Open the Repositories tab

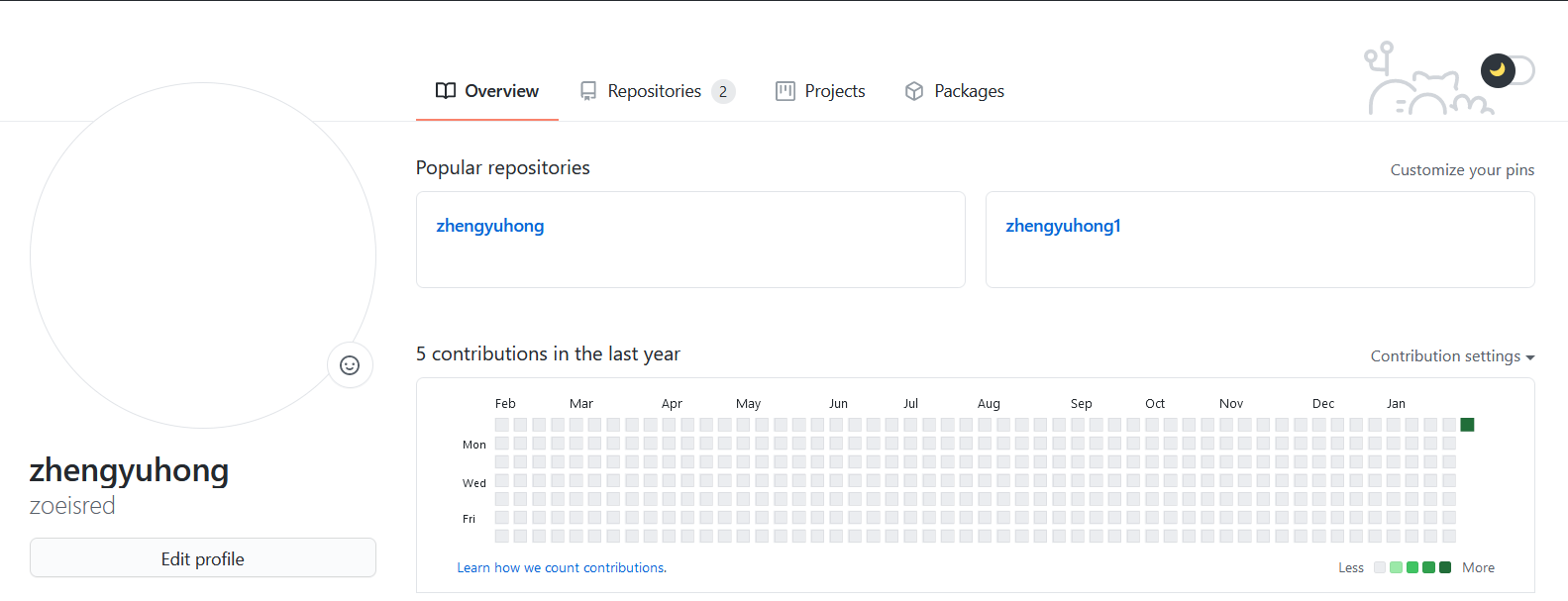pos(654,91)
